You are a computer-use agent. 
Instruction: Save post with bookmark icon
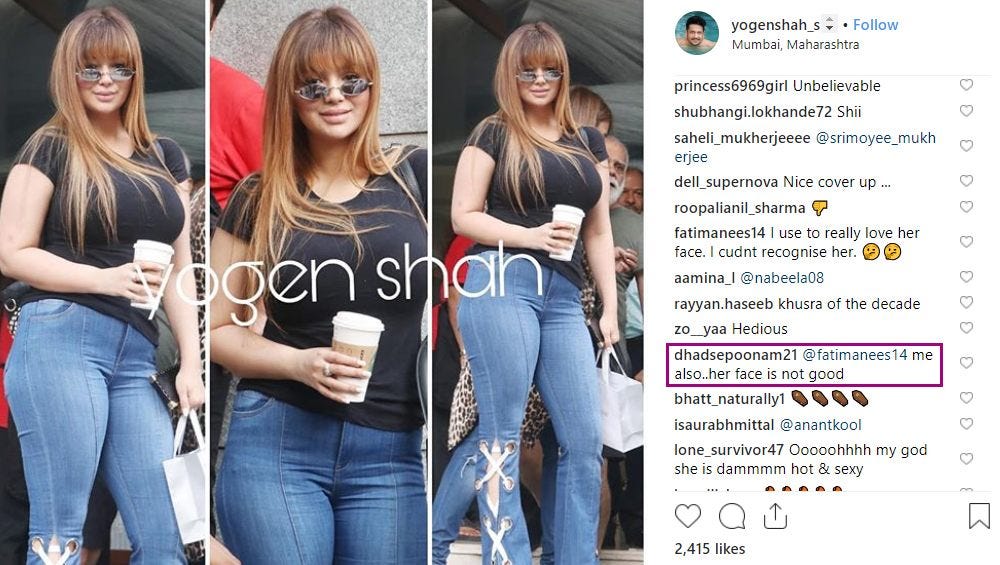pos(979,516)
